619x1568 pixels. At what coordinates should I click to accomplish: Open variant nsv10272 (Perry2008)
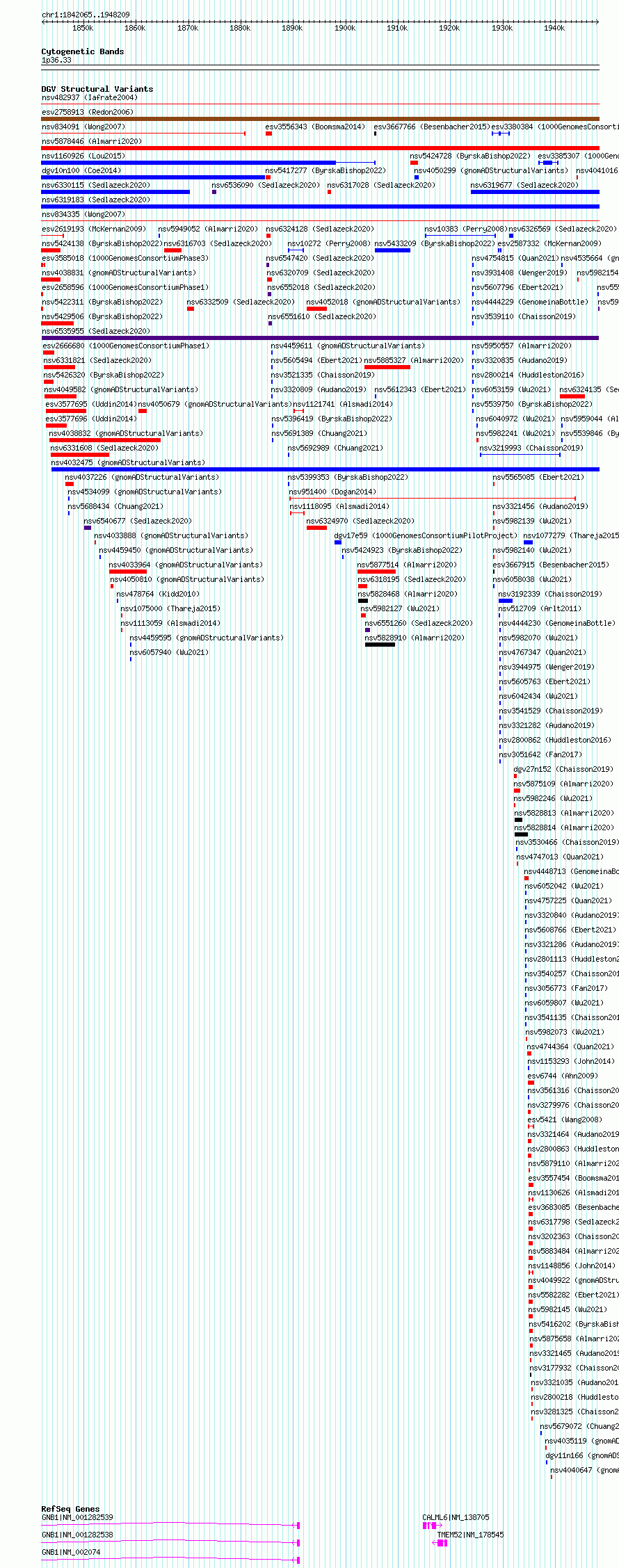pos(329,244)
